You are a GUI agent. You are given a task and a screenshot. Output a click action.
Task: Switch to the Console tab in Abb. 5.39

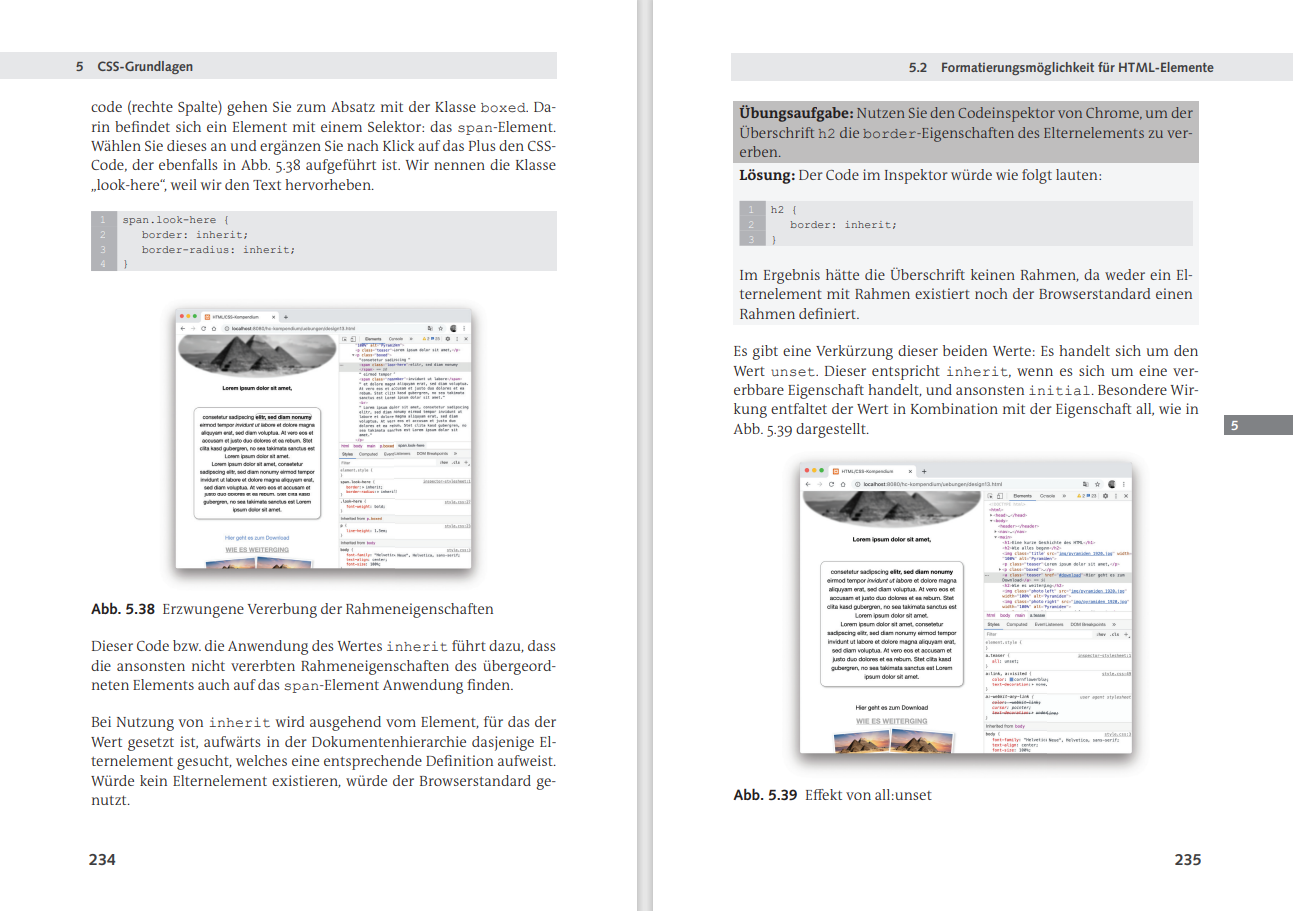click(1048, 496)
